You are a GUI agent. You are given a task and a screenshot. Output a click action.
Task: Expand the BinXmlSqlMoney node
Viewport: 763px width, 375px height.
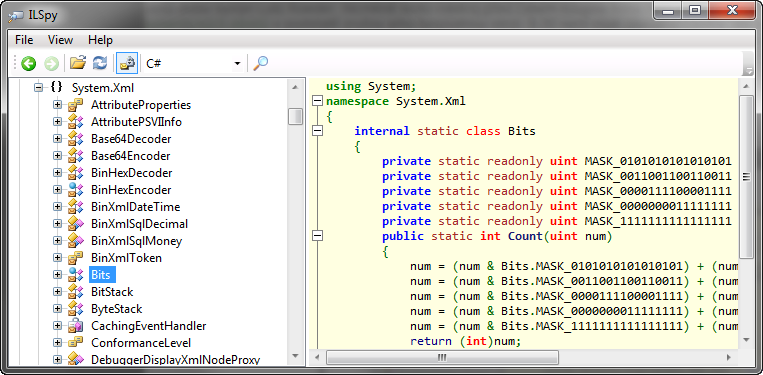click(x=57, y=241)
